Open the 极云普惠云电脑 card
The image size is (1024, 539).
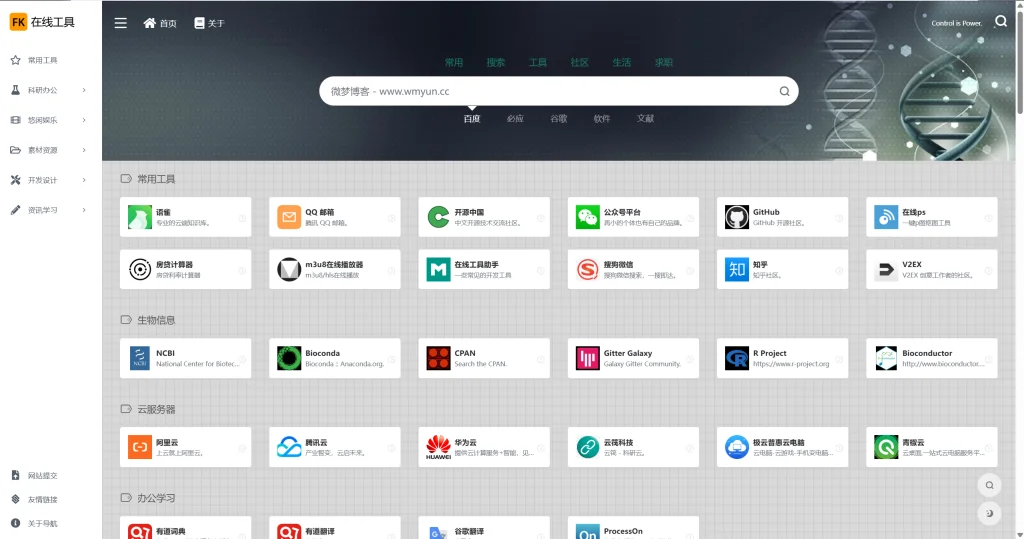point(782,447)
